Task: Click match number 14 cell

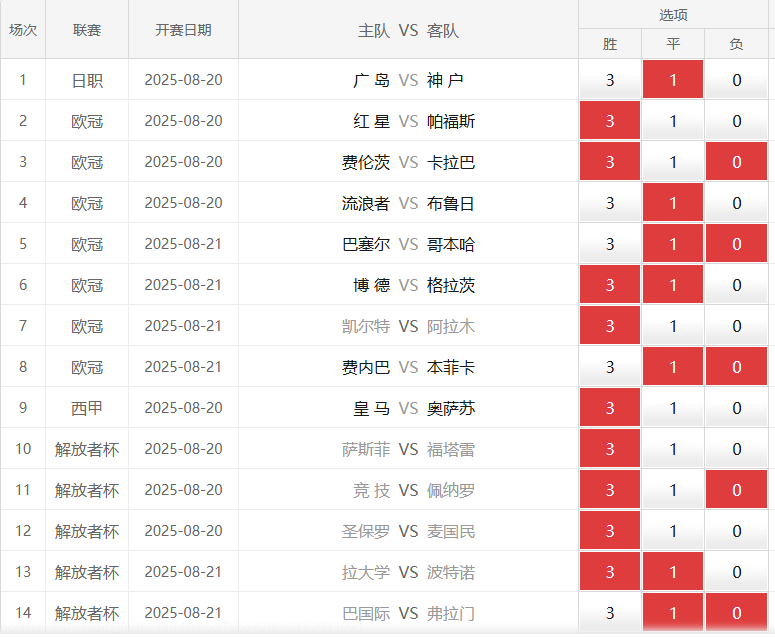Action: click(x=23, y=613)
